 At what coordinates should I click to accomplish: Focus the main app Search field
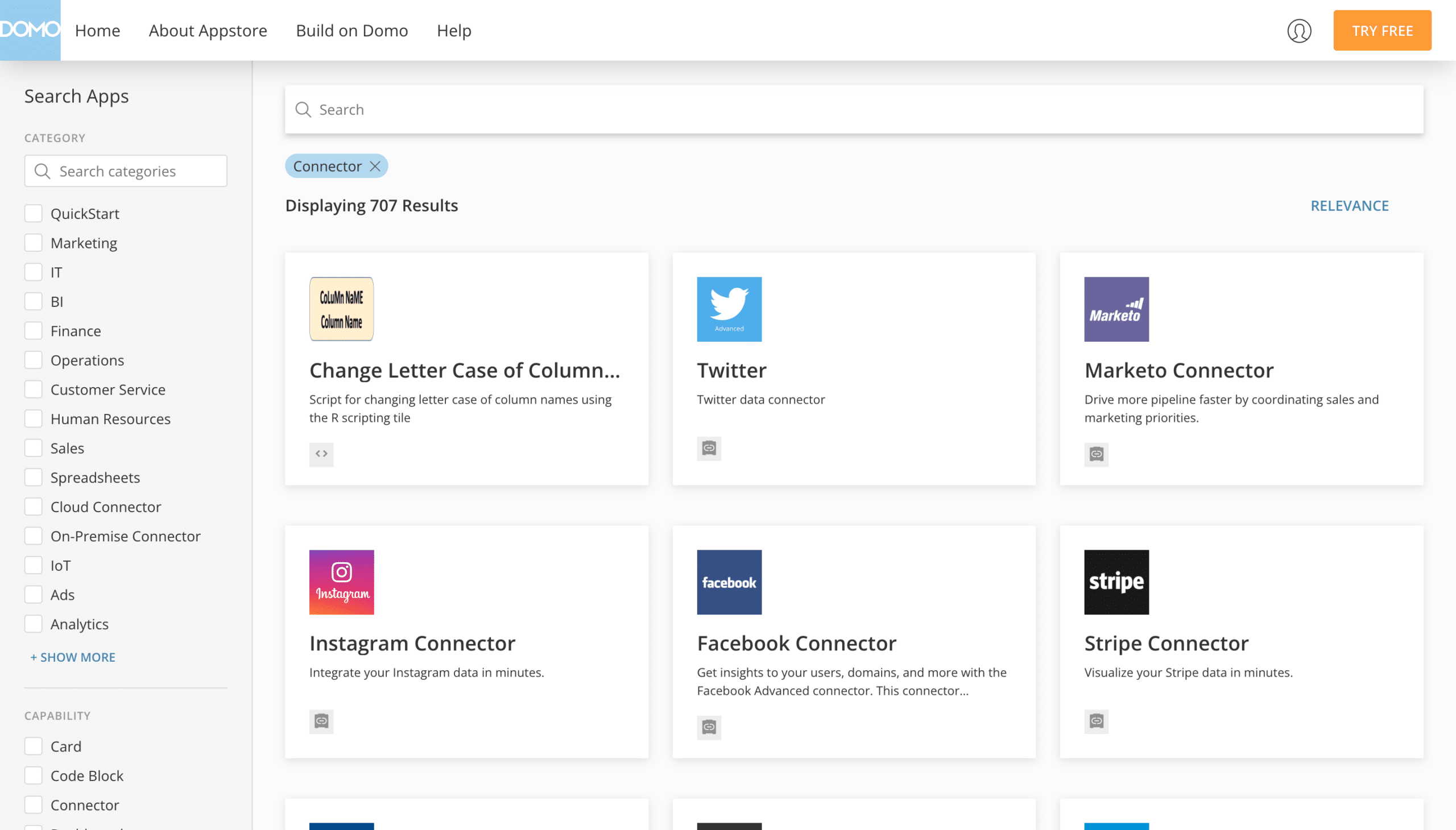pos(854,110)
